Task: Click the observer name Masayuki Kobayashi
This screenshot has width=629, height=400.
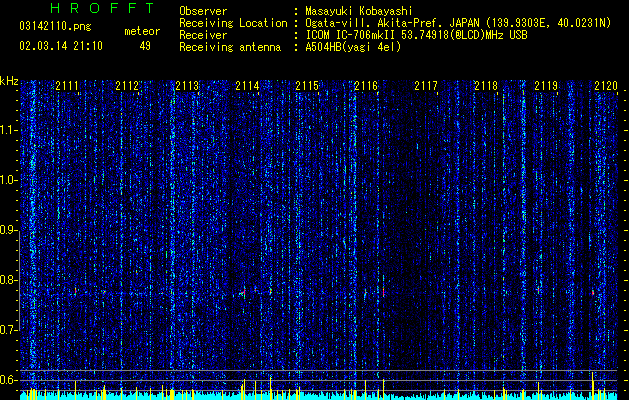Action: point(359,11)
